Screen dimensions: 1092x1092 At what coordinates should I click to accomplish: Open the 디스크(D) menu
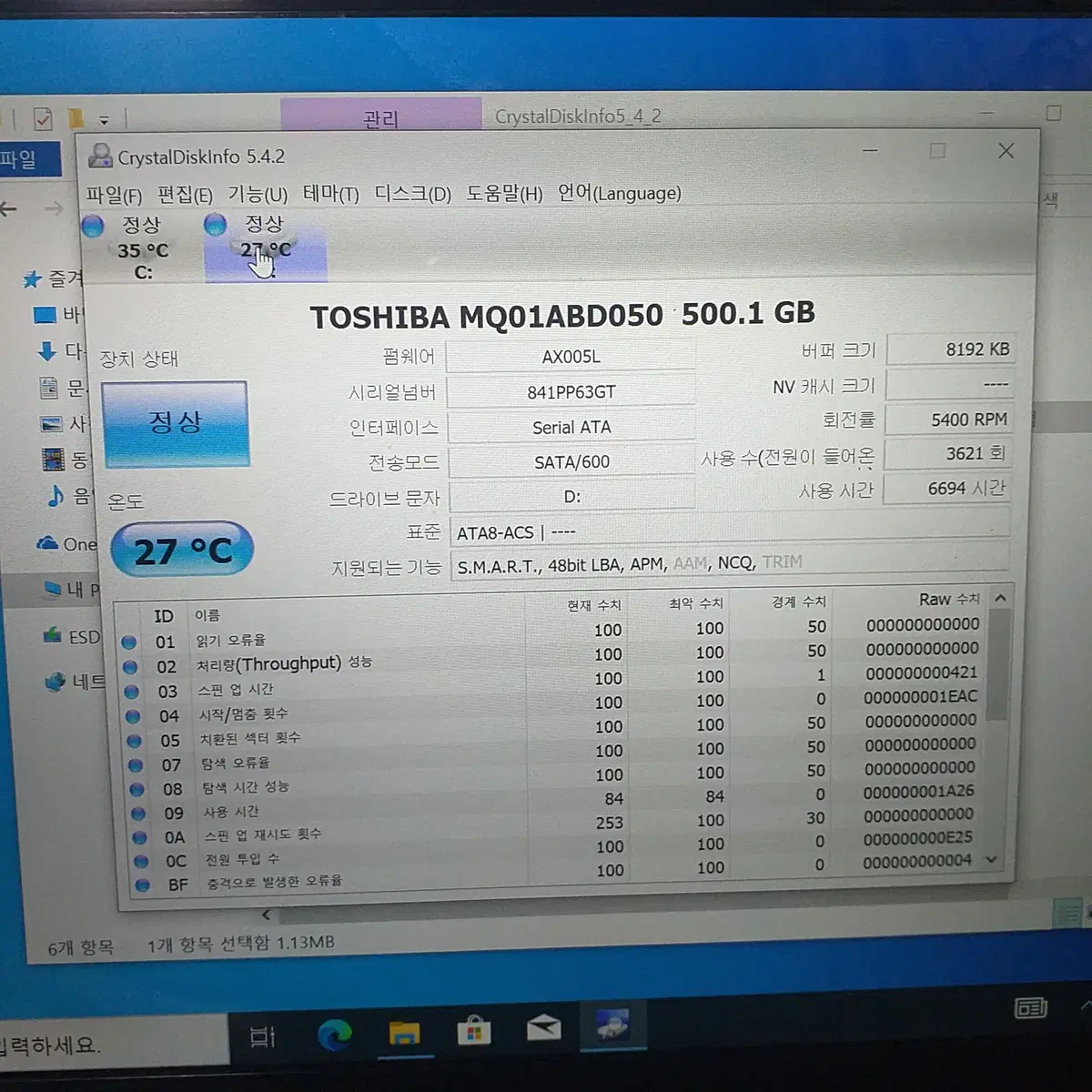pyautogui.click(x=413, y=194)
